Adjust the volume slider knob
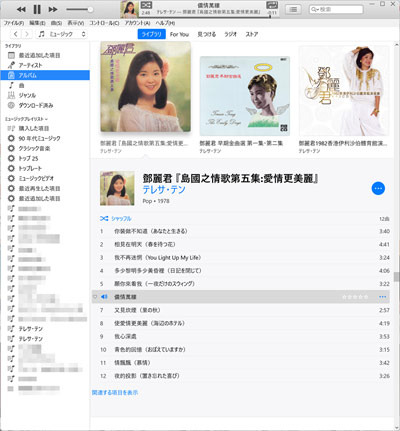Image resolution: width=400 pixels, height=431 pixels. click(90, 9)
